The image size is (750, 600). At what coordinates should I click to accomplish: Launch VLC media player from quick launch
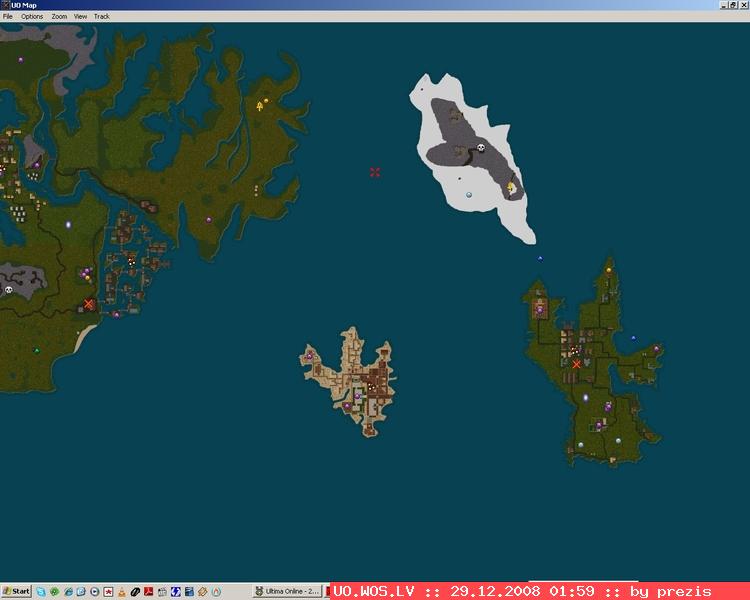pyautogui.click(x=121, y=591)
